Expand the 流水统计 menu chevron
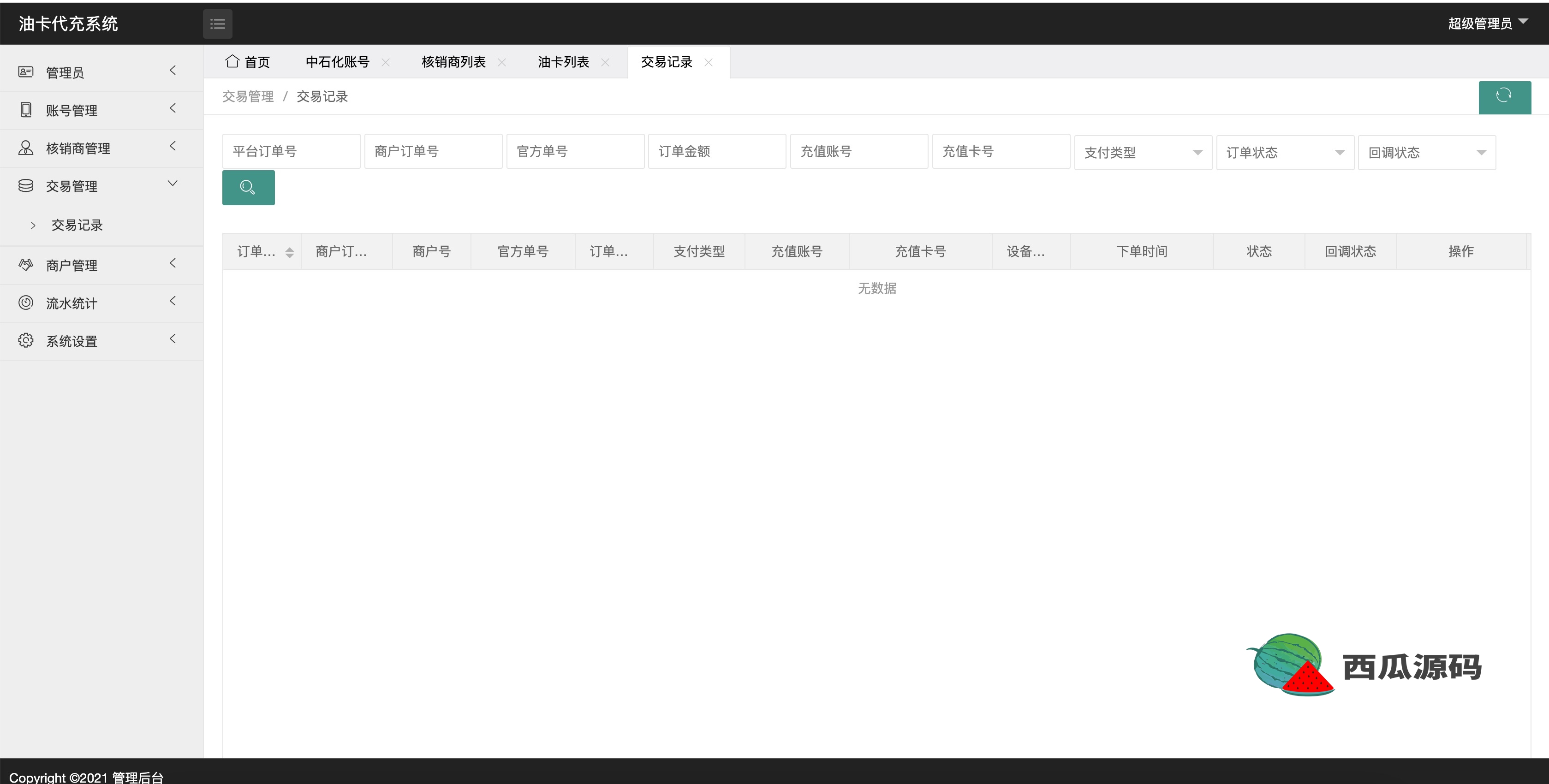Viewport: 1549px width, 784px height. [173, 301]
